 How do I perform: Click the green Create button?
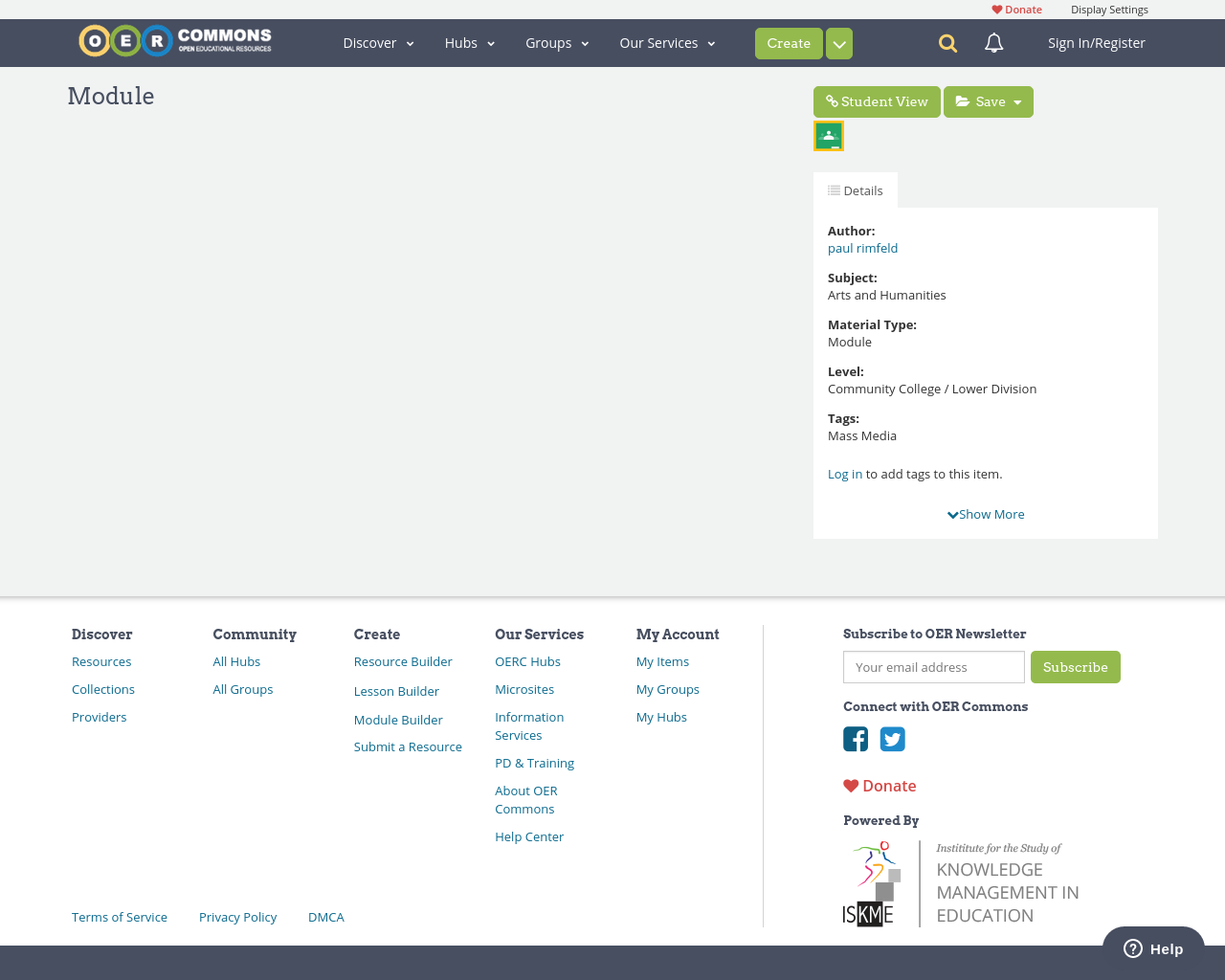(789, 43)
